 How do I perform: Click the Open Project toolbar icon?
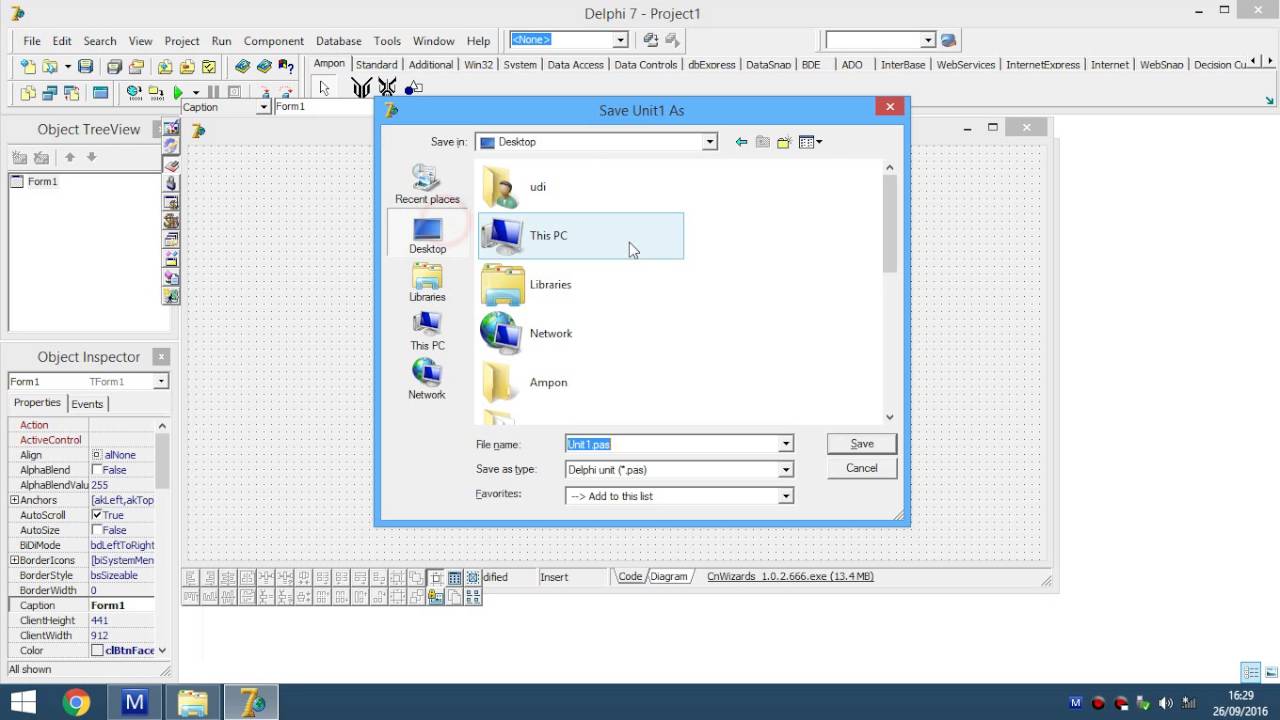pos(136,67)
